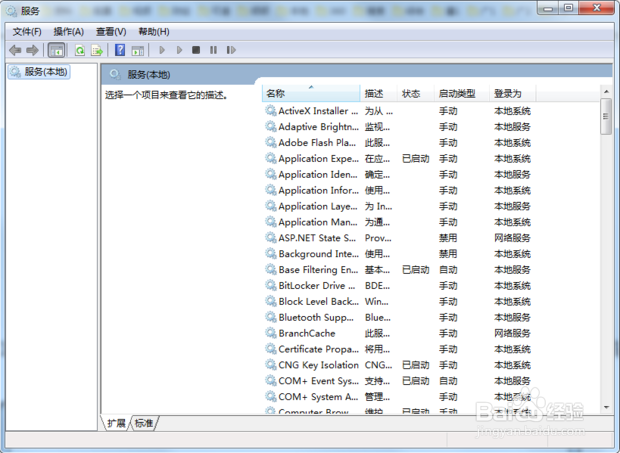Click the BDE... description of BitLocker Drive
620x453 pixels.
click(x=377, y=285)
